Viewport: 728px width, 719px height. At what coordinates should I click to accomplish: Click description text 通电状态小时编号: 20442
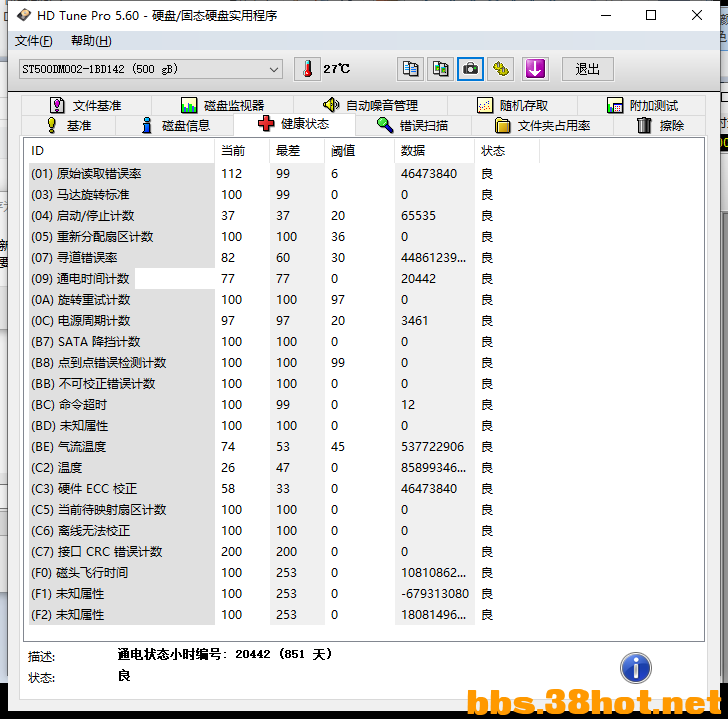(x=225, y=654)
